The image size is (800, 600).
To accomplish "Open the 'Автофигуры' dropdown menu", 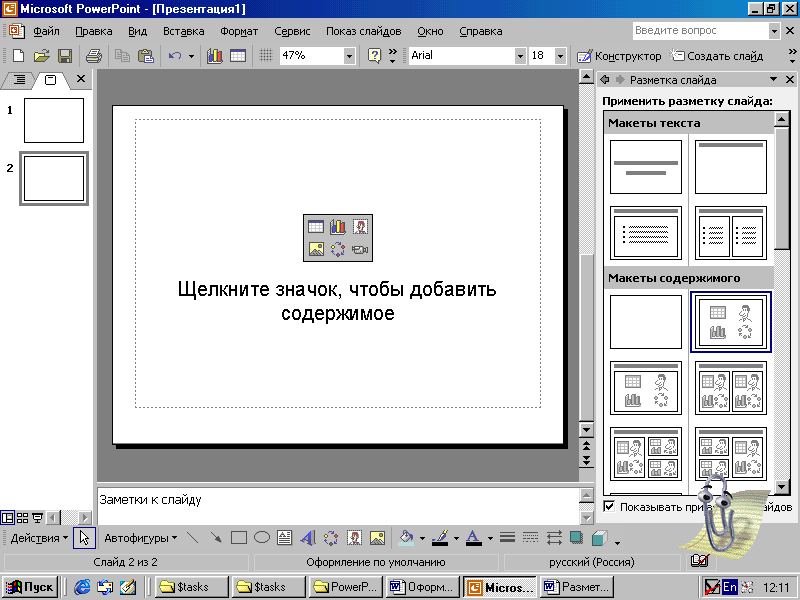I will click(x=140, y=538).
